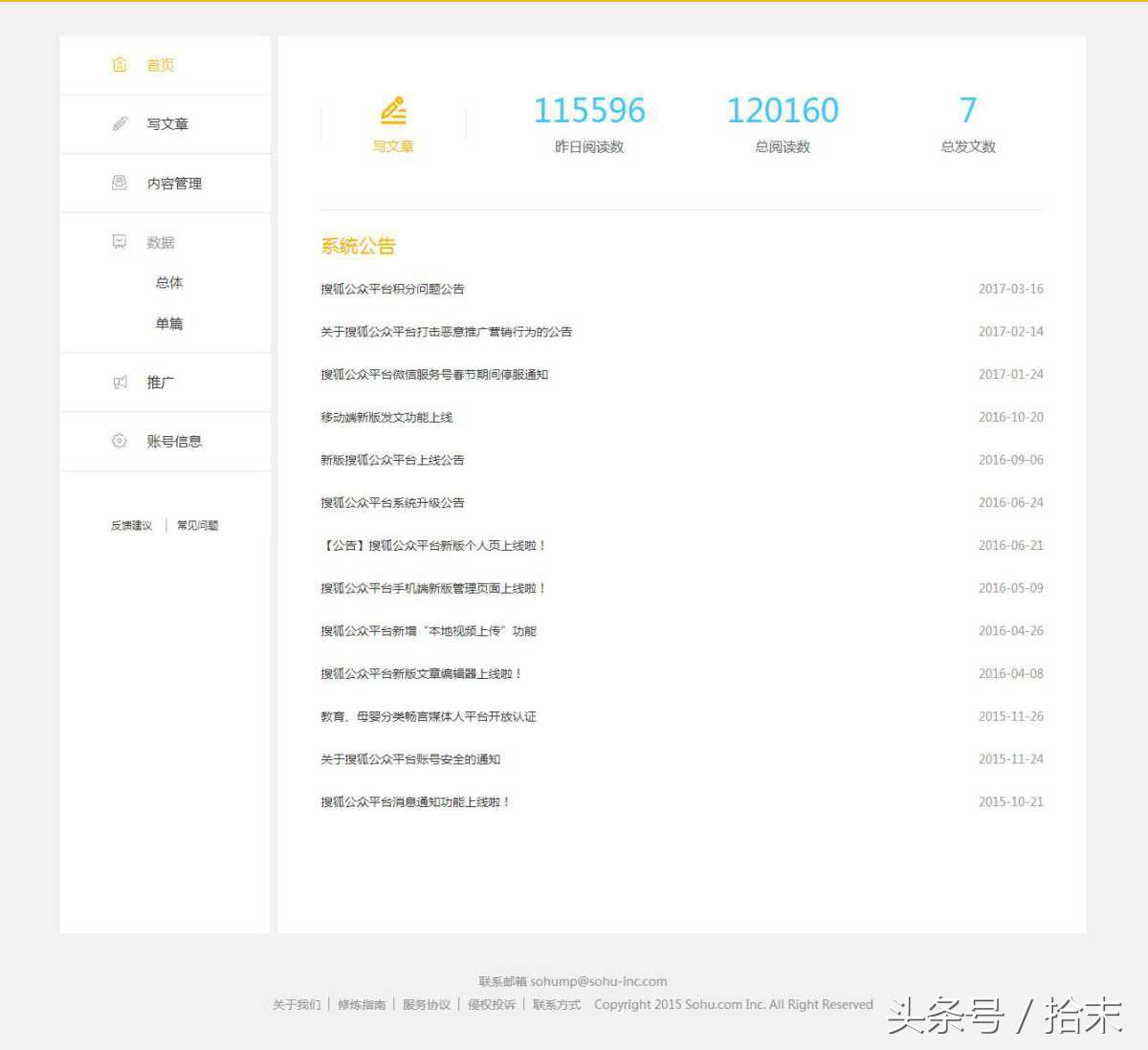Click the 推广 megaphone icon
The width and height of the screenshot is (1148, 1050).
pos(119,381)
